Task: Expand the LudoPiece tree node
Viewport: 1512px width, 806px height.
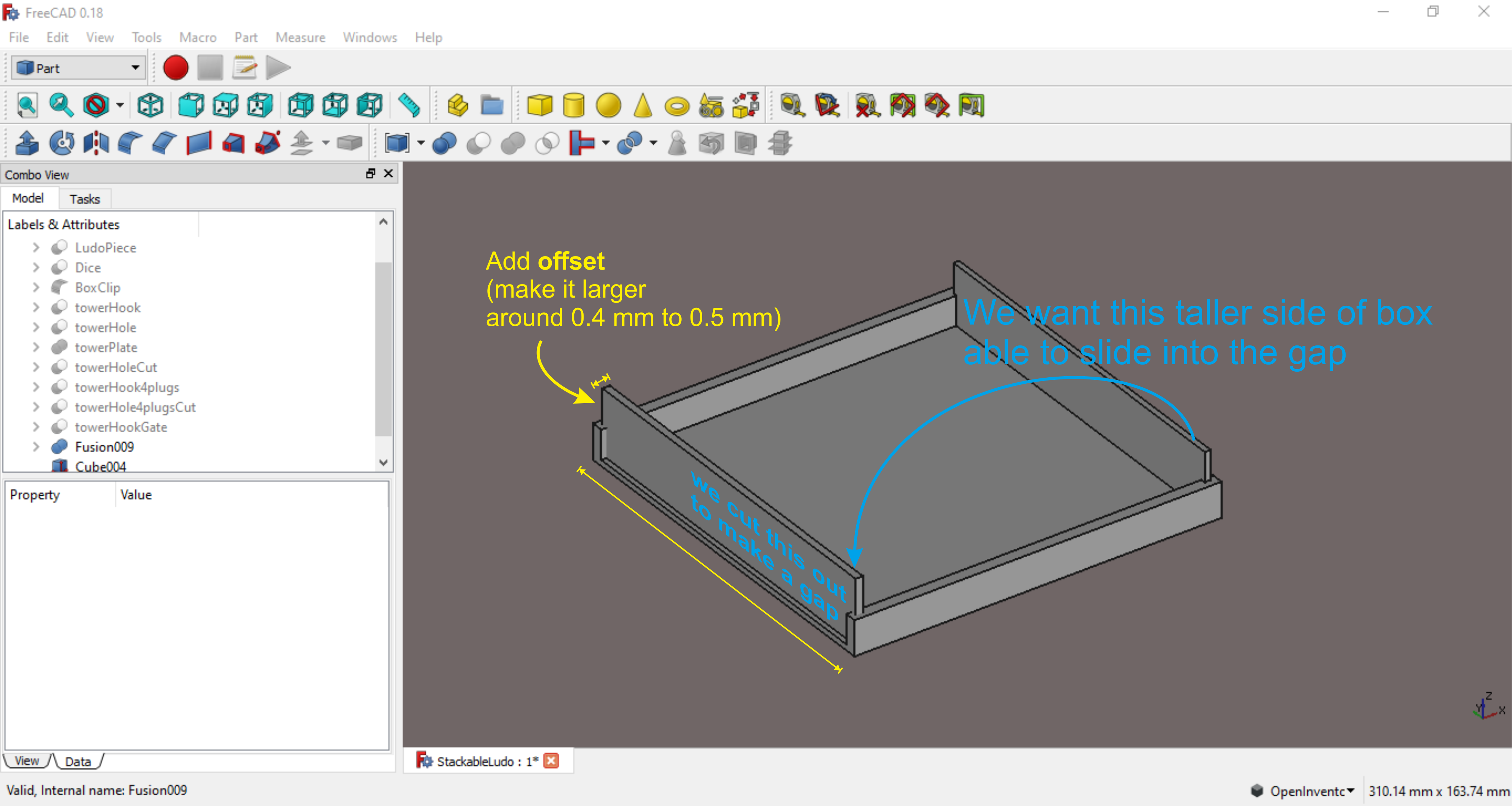Action: [36, 247]
